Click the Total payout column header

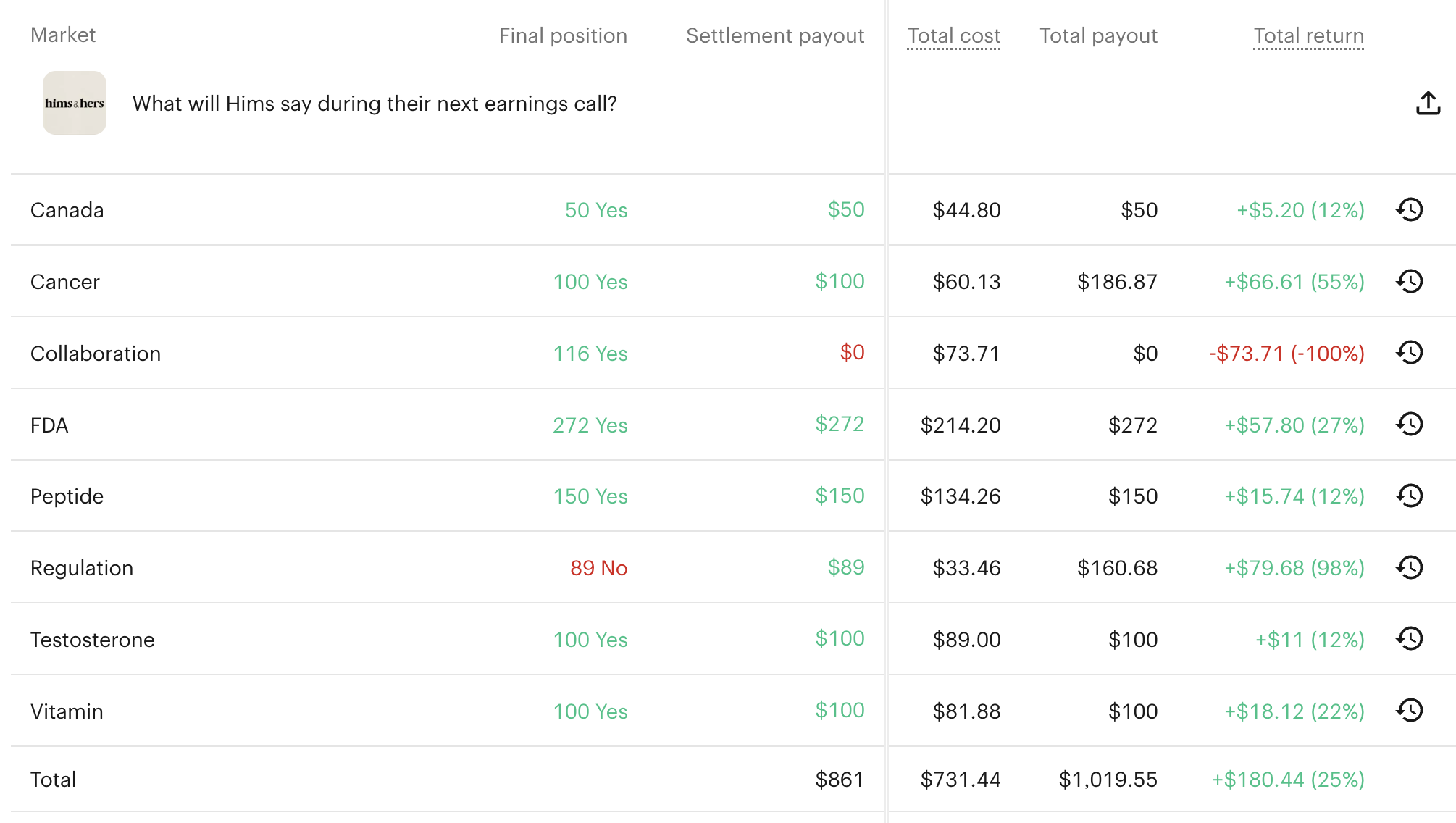[1098, 35]
